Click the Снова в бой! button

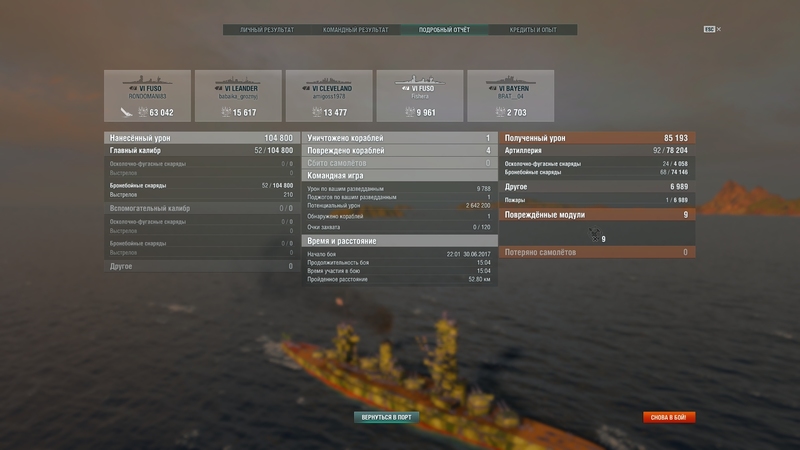(669, 417)
